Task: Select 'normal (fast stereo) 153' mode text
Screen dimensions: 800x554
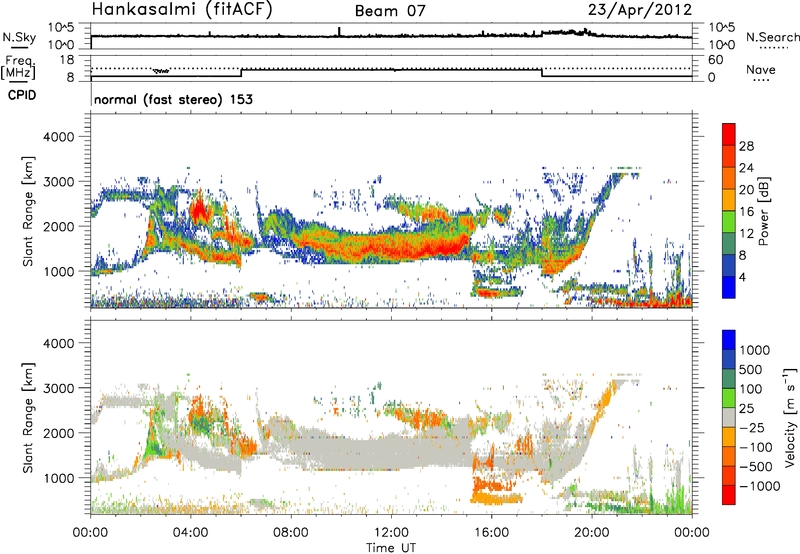Action: [173, 99]
